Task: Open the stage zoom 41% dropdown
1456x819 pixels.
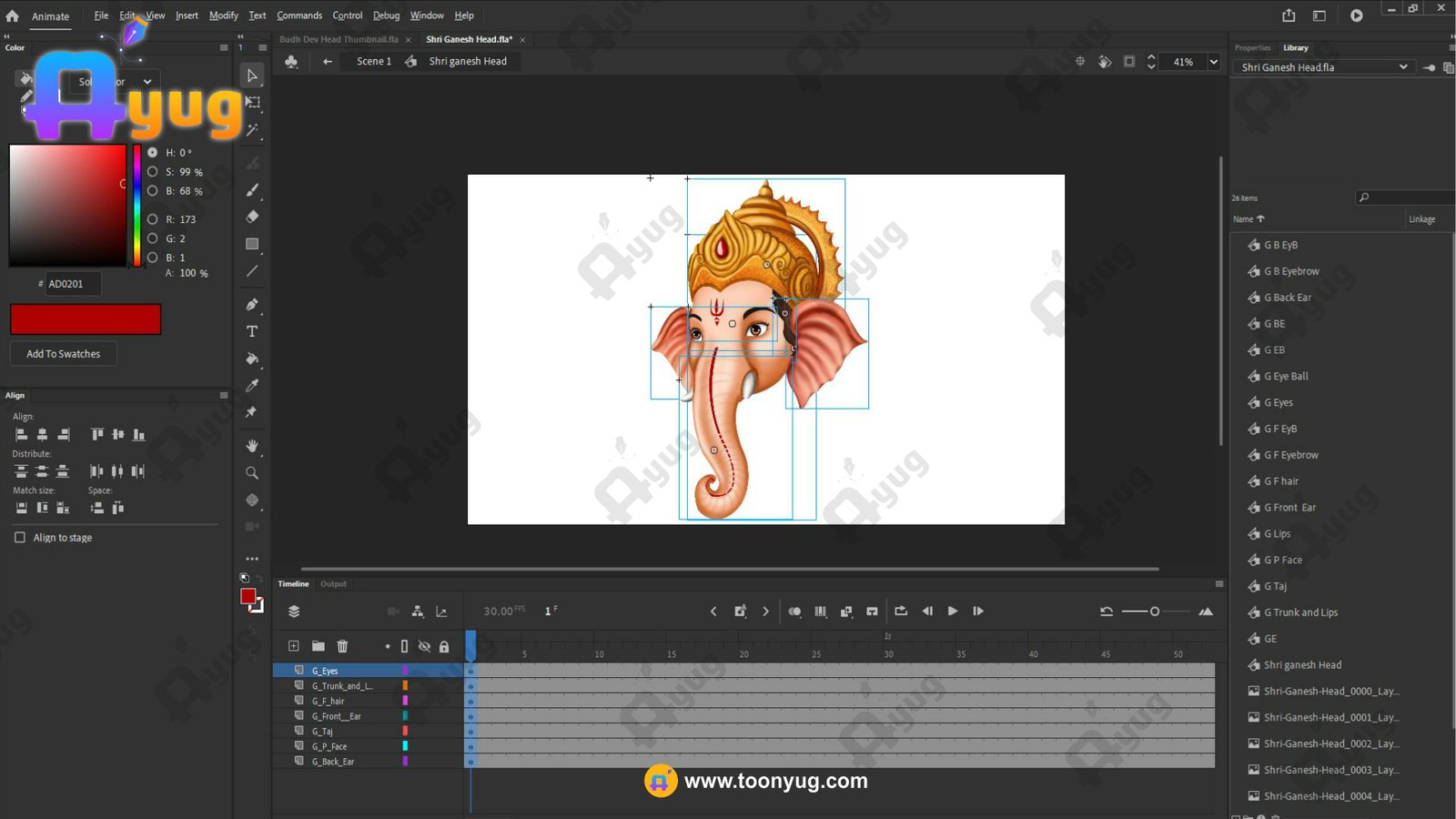Action: point(1213,62)
